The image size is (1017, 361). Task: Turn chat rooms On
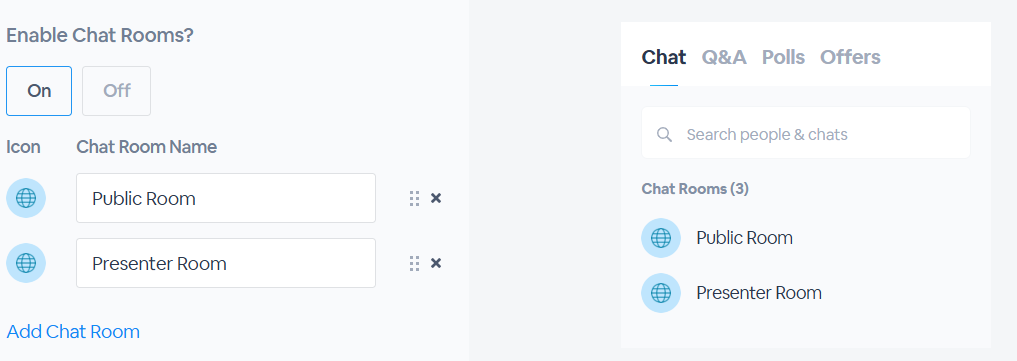tap(39, 91)
